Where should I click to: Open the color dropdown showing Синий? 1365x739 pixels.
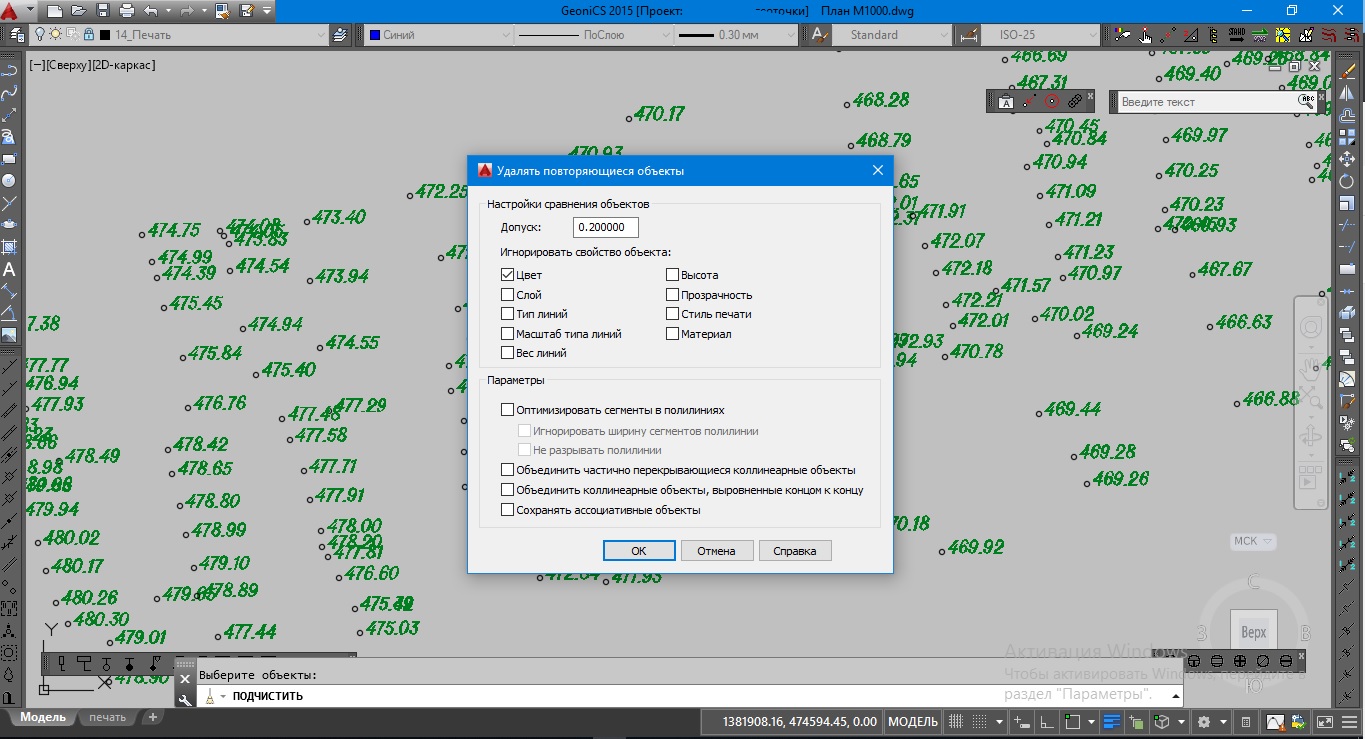coord(438,34)
